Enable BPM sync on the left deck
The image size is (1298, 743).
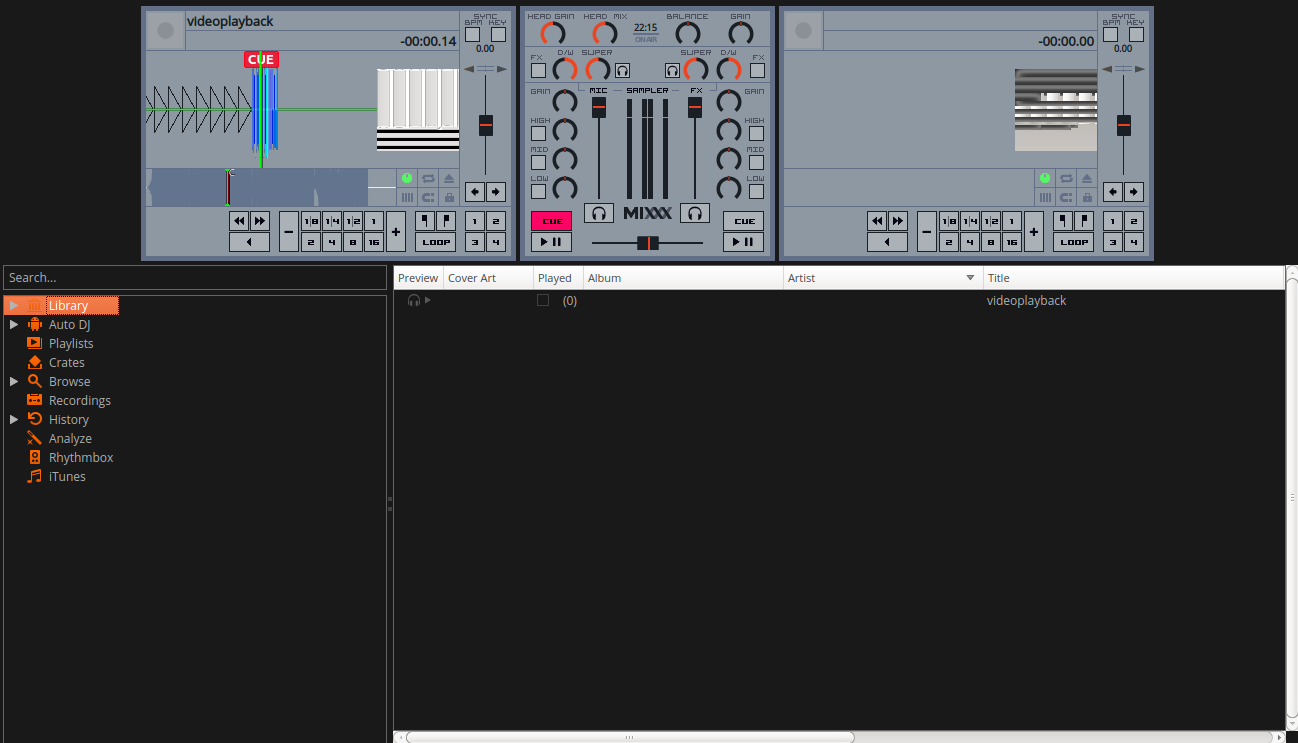472,34
